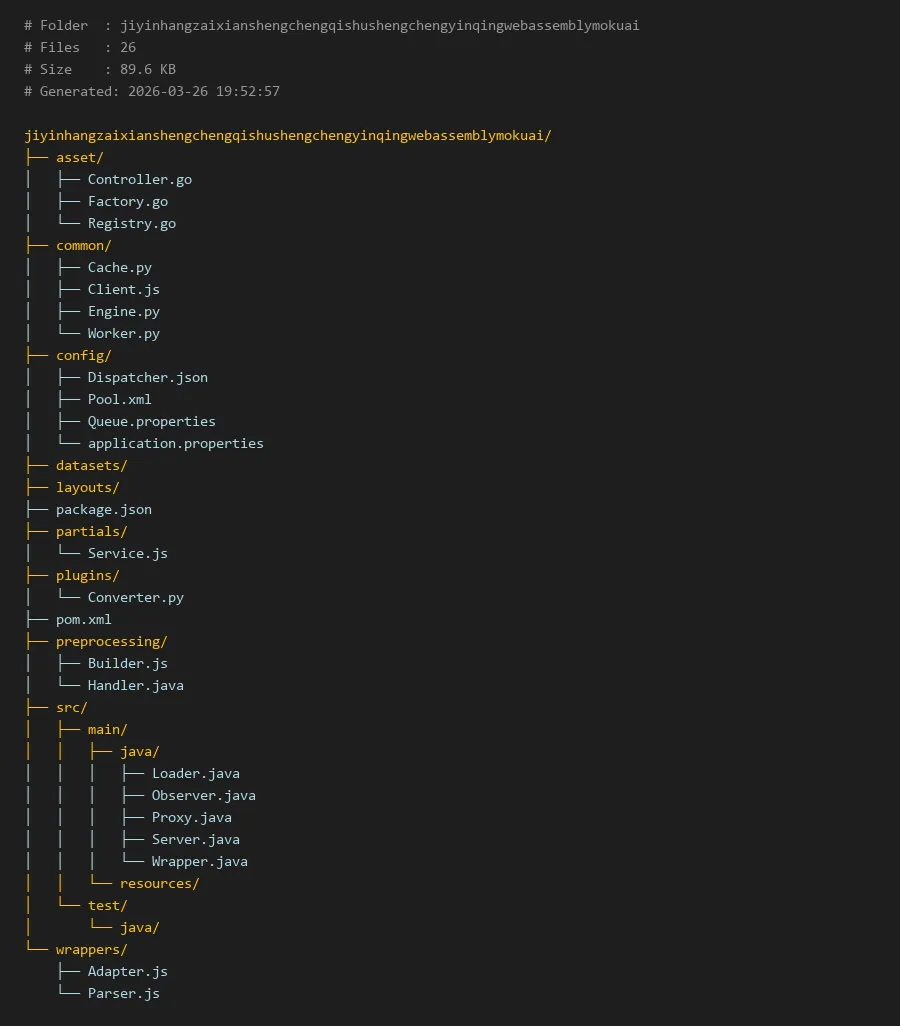Open package.json at the root level

coord(103,509)
